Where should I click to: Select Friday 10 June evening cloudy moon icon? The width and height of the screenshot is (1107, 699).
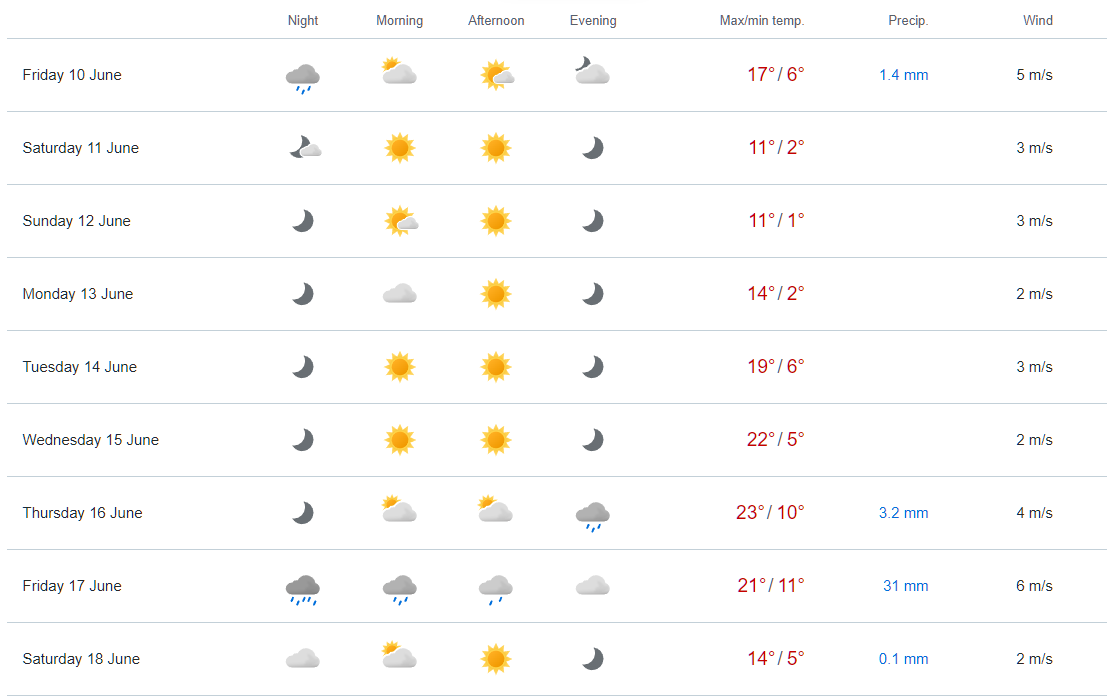point(592,71)
